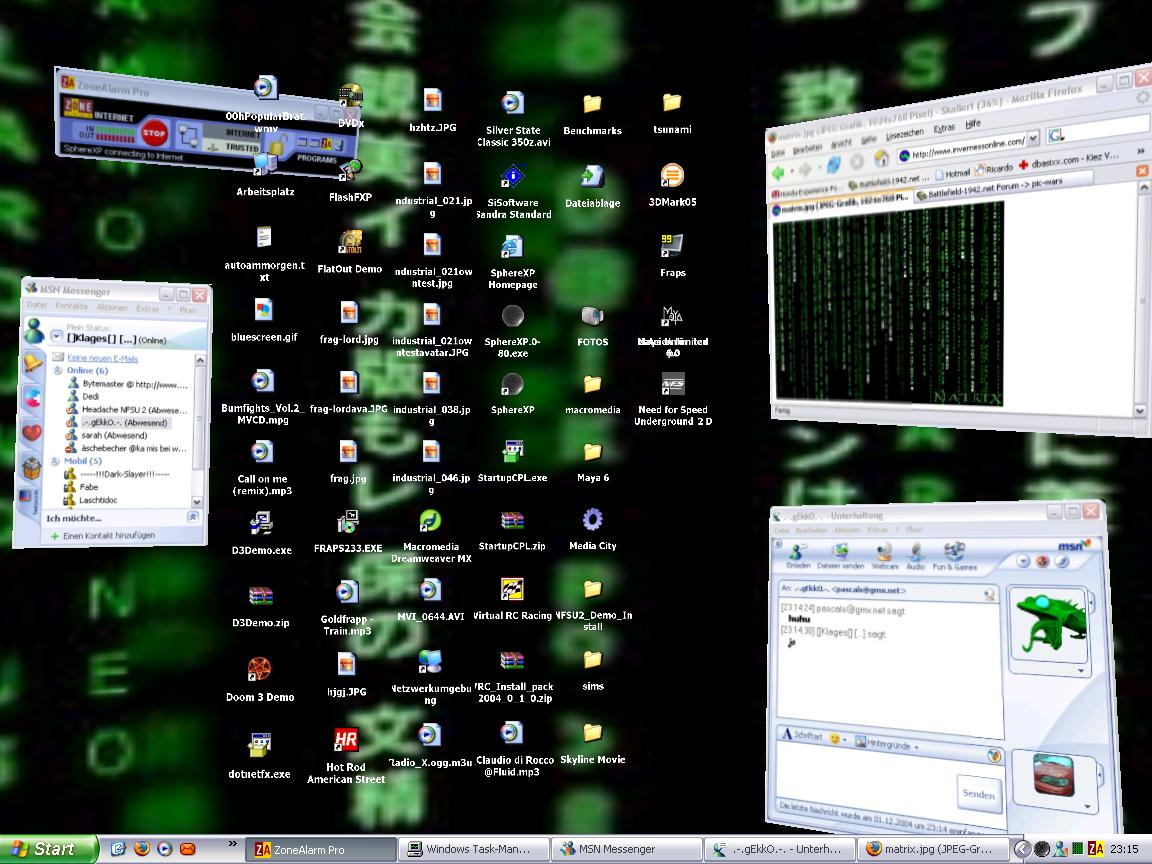Select the FOTOS desktop icon
Viewport: 1152px width, 864px height.
click(x=593, y=325)
